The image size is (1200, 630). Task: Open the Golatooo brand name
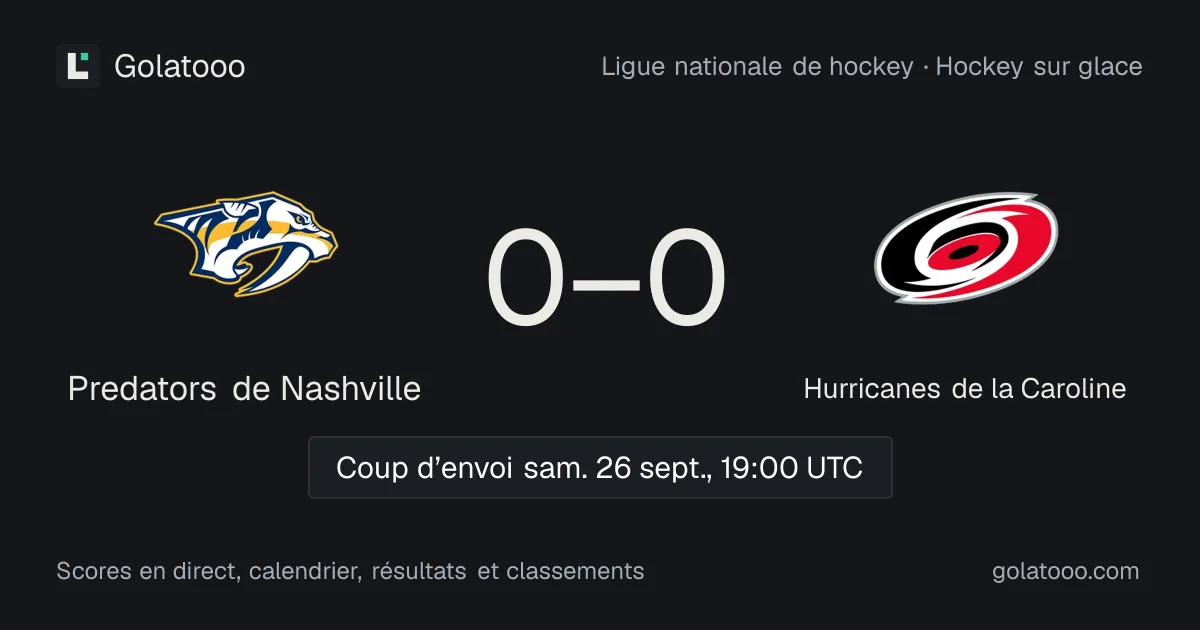(180, 67)
